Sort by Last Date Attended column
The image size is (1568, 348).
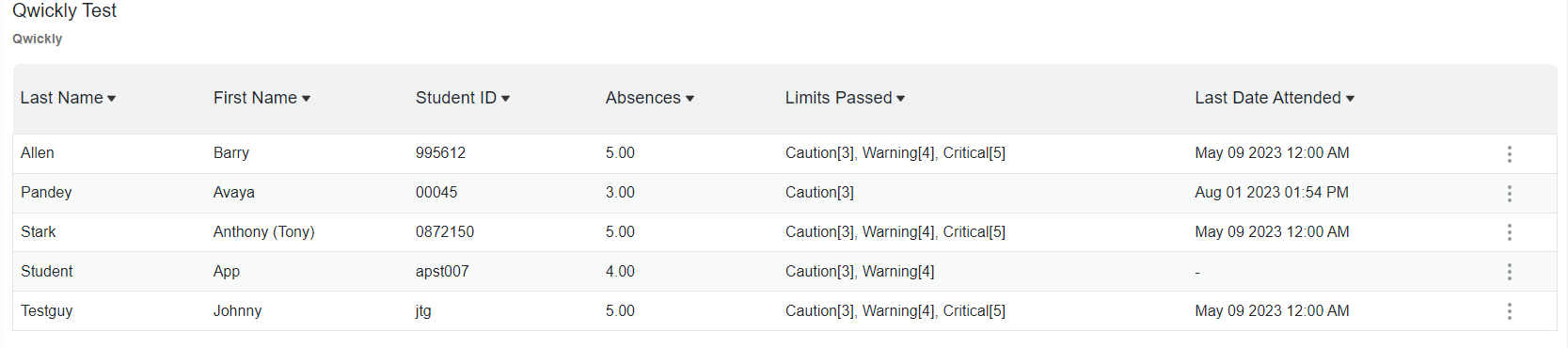coord(1275,98)
